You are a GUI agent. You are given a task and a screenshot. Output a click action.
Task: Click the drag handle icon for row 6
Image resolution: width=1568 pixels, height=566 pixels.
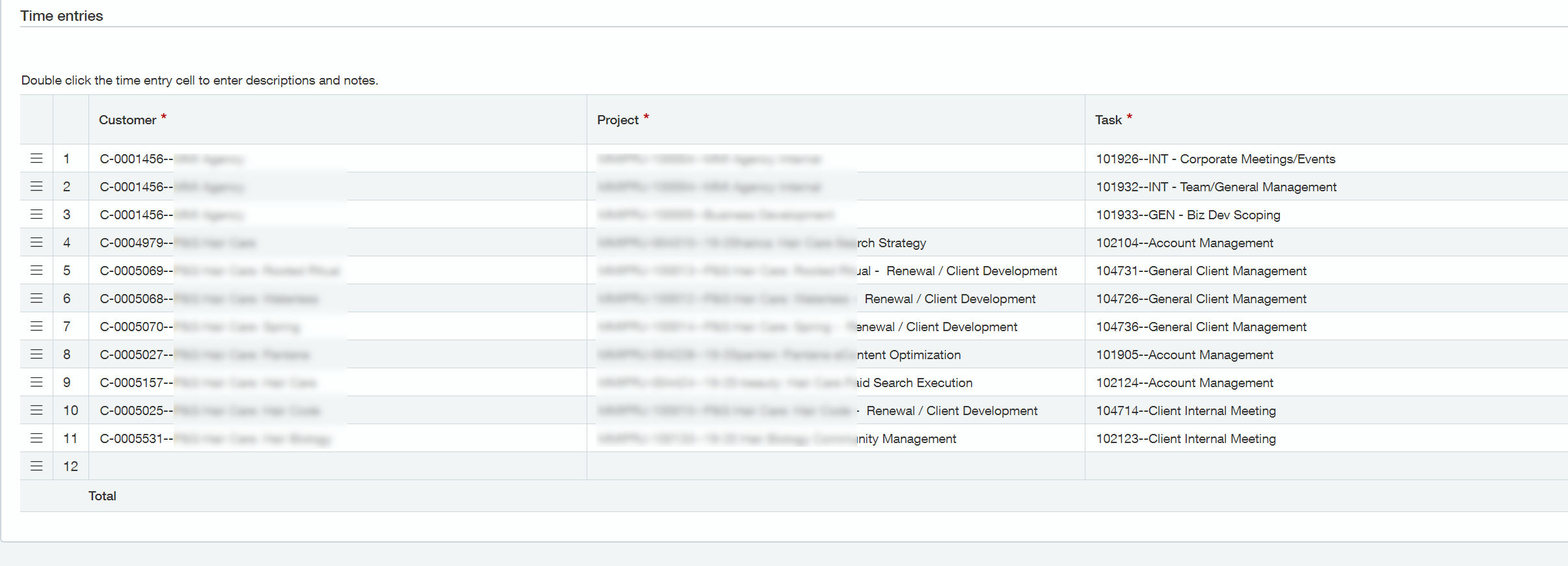point(36,299)
